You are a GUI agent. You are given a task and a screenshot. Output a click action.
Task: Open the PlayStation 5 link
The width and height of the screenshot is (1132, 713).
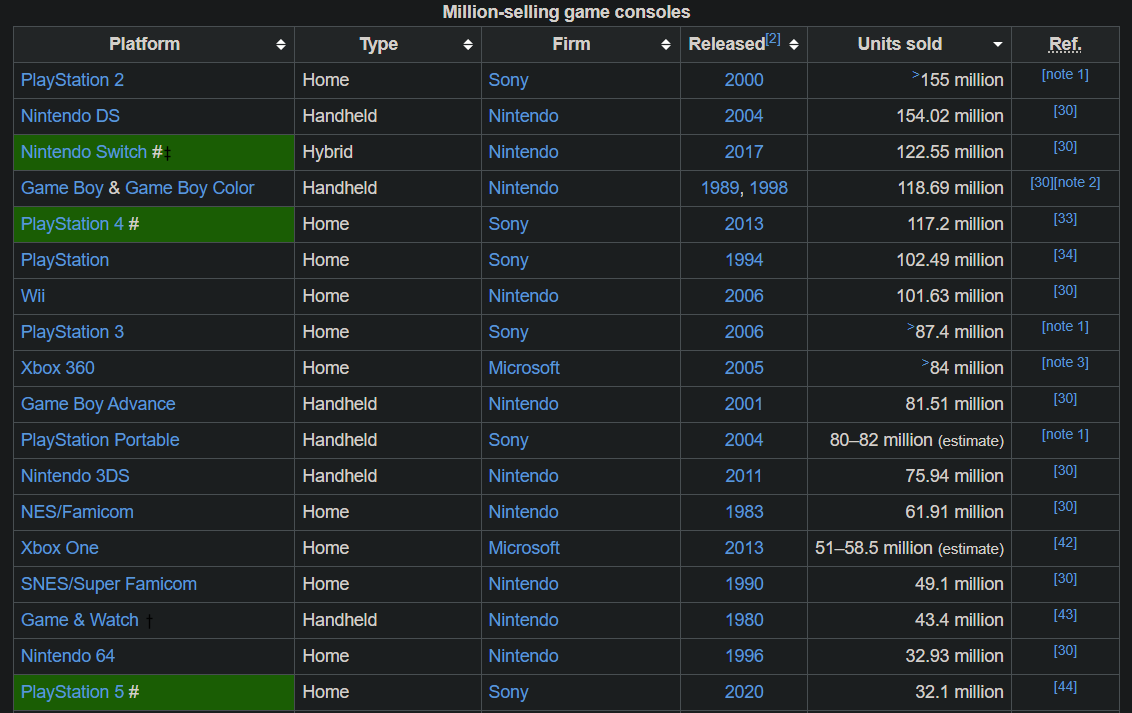click(x=72, y=693)
